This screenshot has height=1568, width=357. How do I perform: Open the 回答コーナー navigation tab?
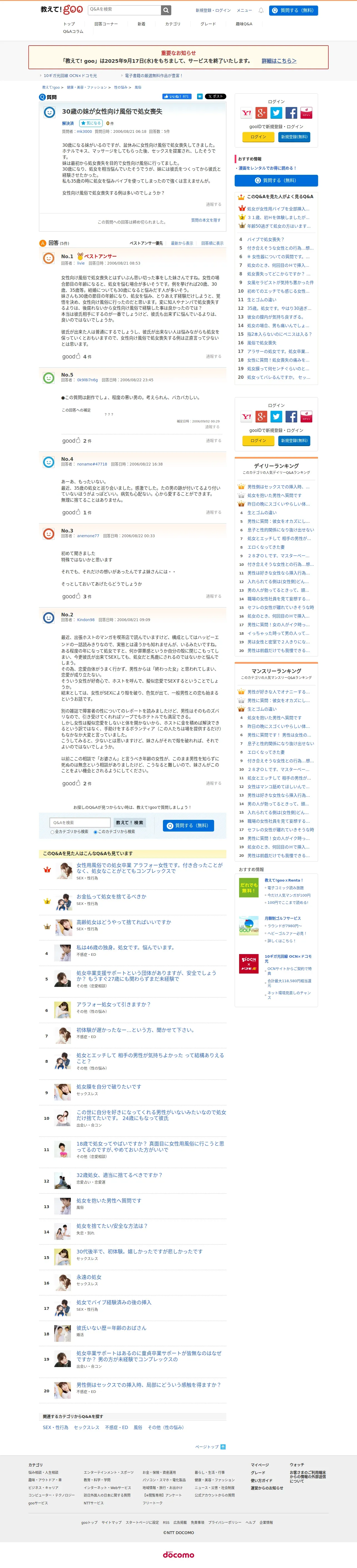click(106, 24)
